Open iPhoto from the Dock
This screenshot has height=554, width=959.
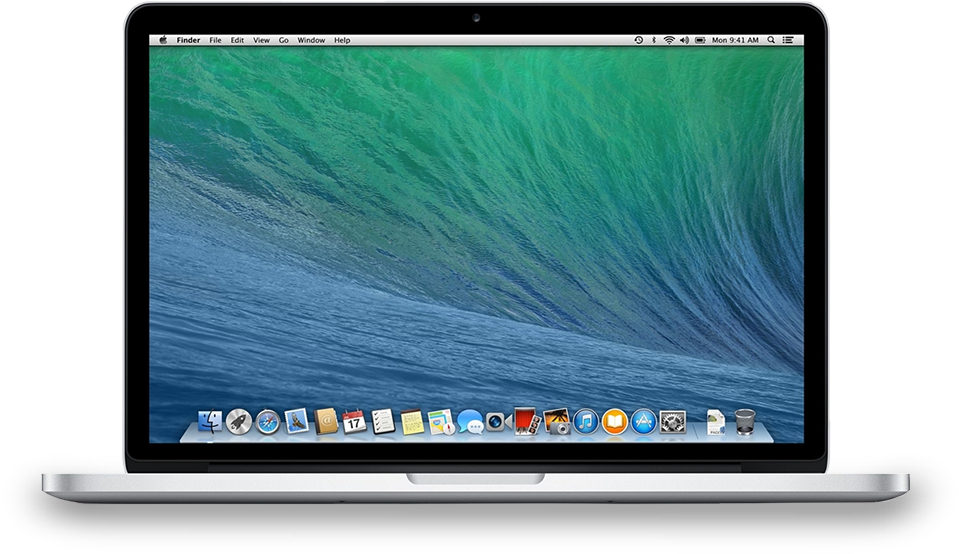(557, 421)
